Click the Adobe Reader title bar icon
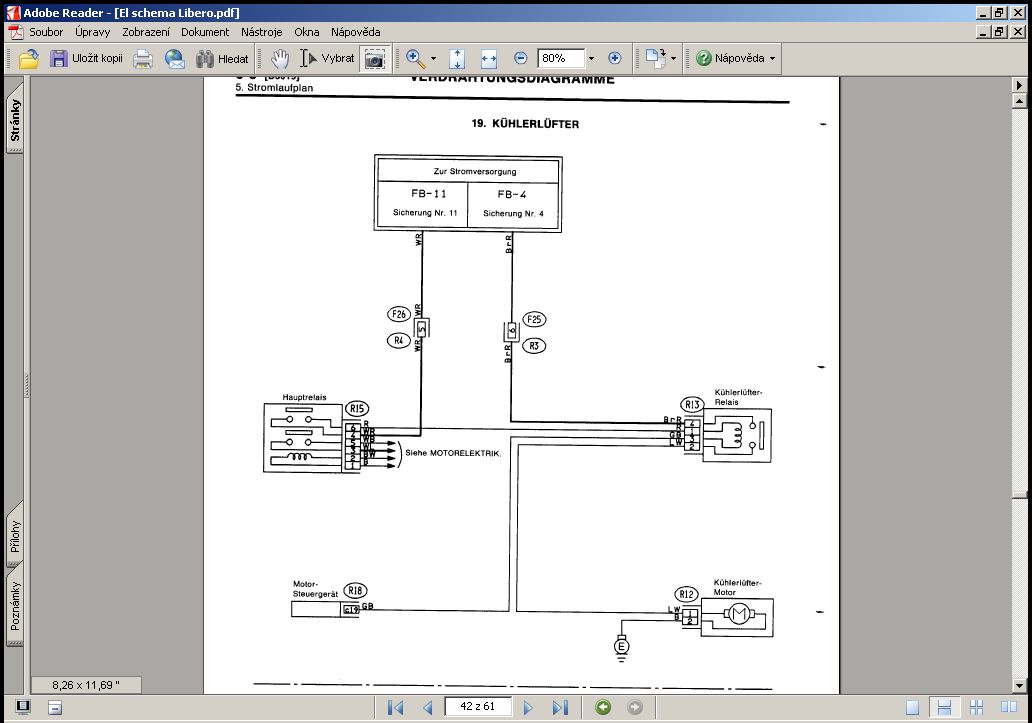Screen dimensions: 1032x723 (13, 12)
